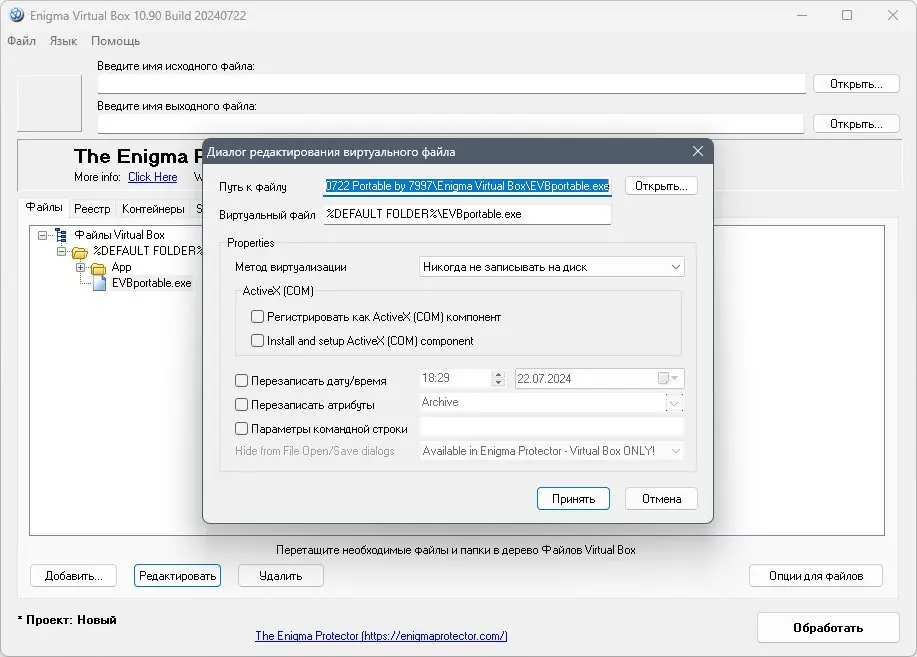Click Открыть next to Путь к файлу
917x657 pixels.
pyautogui.click(x=661, y=186)
